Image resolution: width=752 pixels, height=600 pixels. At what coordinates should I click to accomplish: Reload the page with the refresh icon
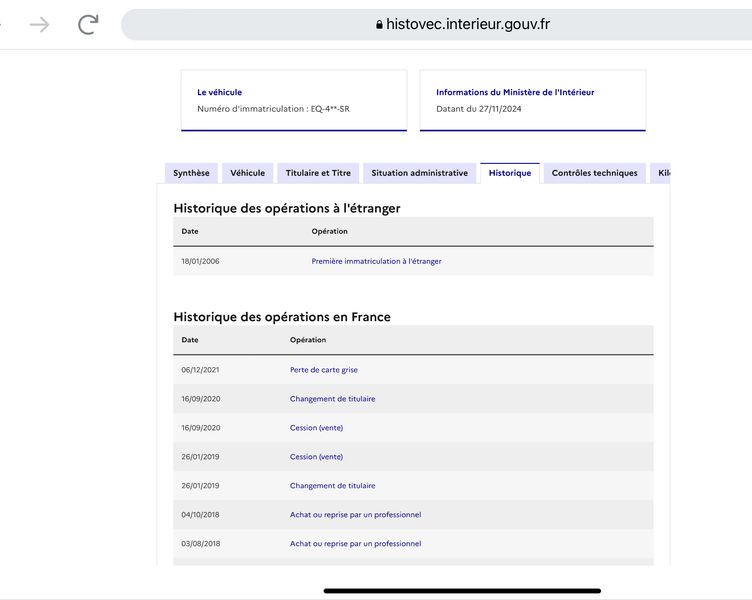tap(88, 24)
